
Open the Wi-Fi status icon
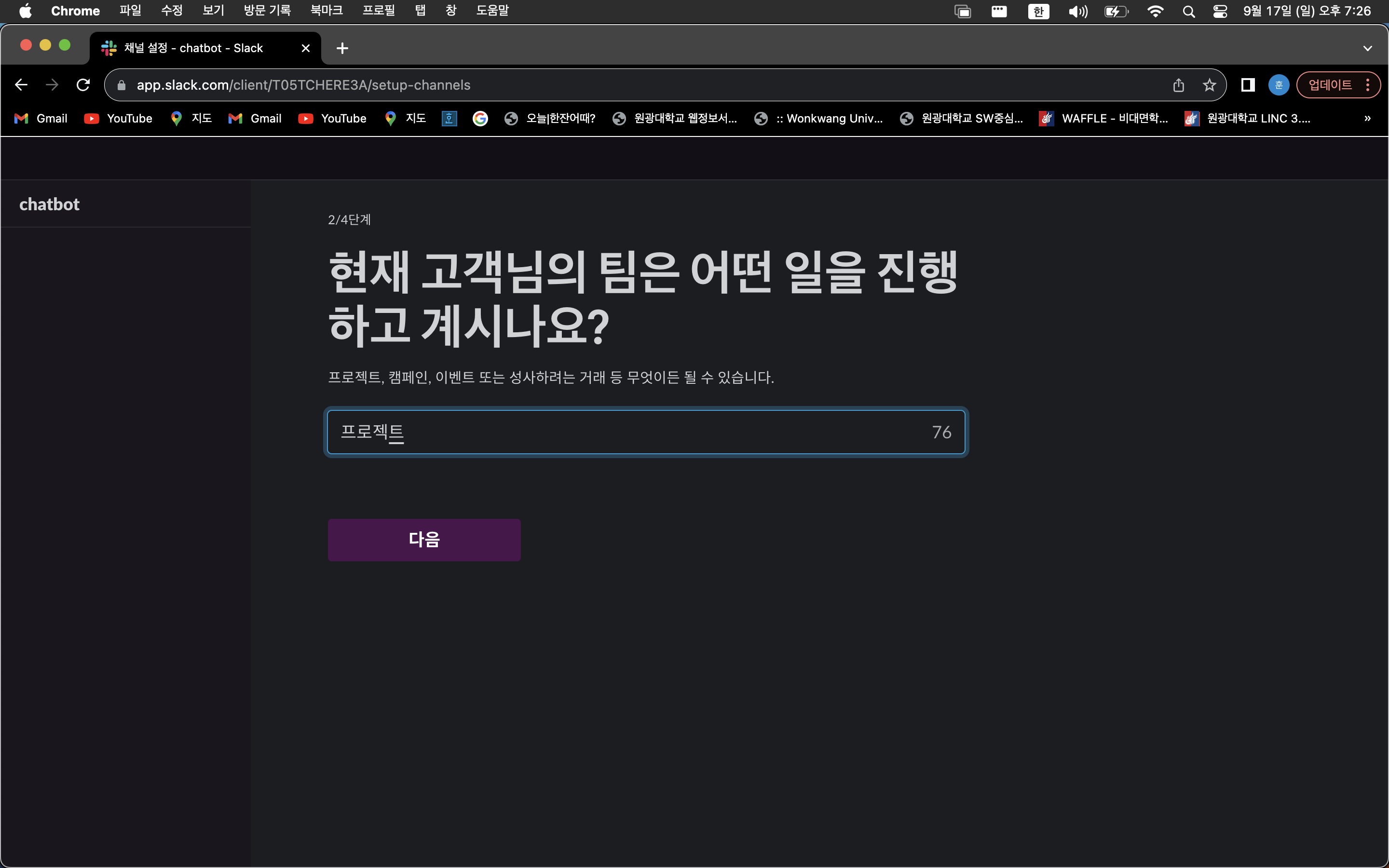pos(1155,11)
